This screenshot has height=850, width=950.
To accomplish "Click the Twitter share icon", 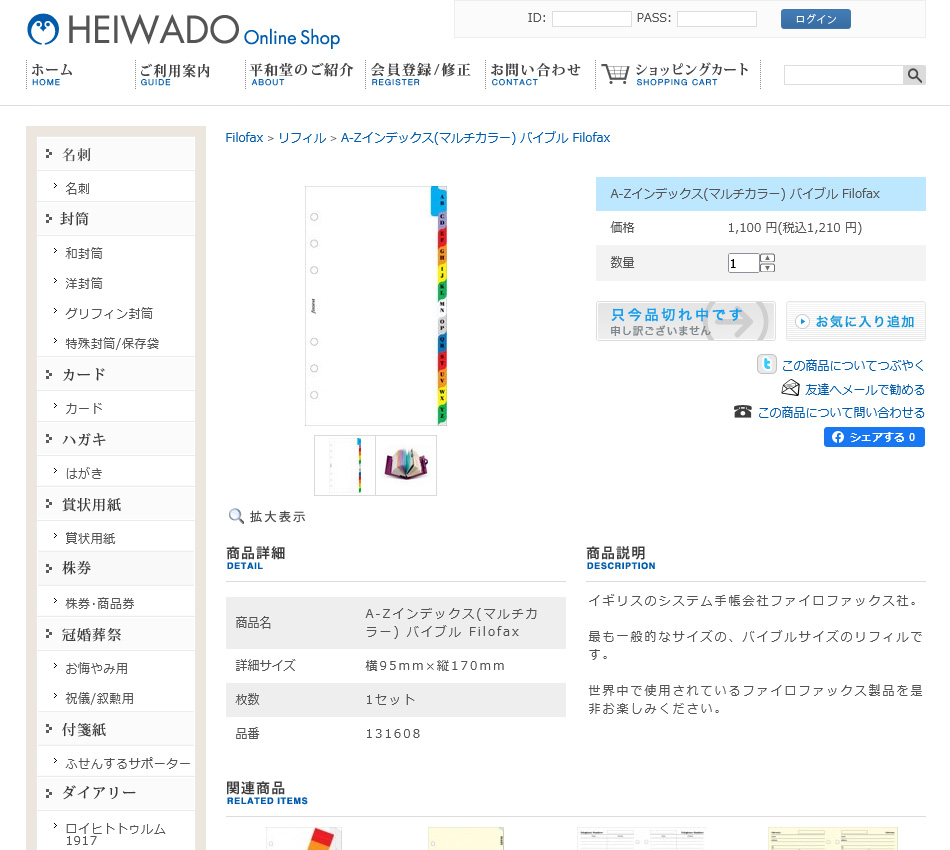I will pos(766,364).
